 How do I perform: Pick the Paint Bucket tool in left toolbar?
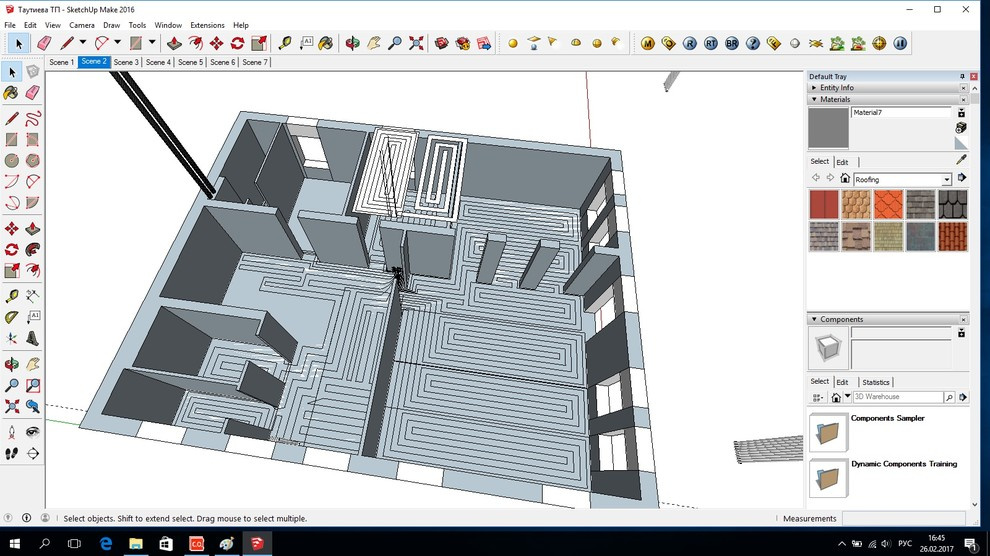tap(11, 93)
